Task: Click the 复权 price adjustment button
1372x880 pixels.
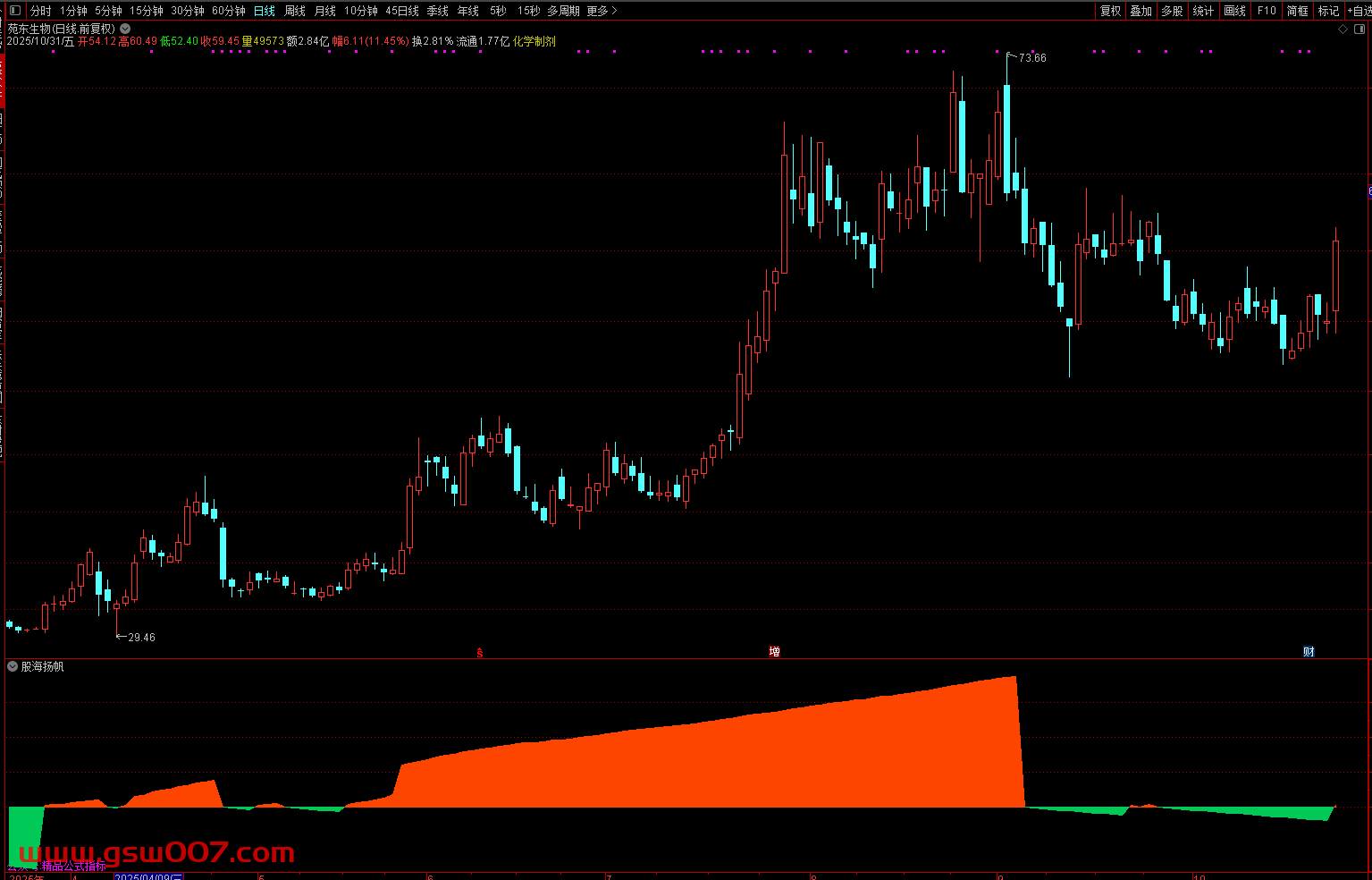Action: point(1110,11)
